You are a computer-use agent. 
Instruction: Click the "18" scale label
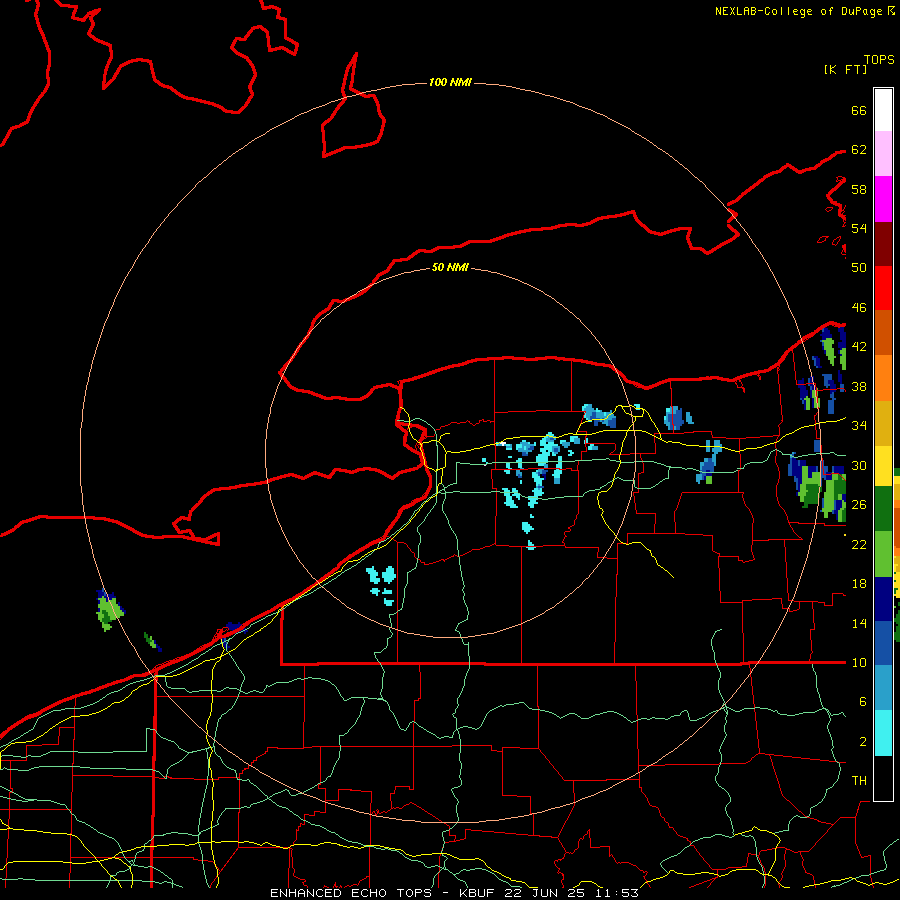point(859,584)
